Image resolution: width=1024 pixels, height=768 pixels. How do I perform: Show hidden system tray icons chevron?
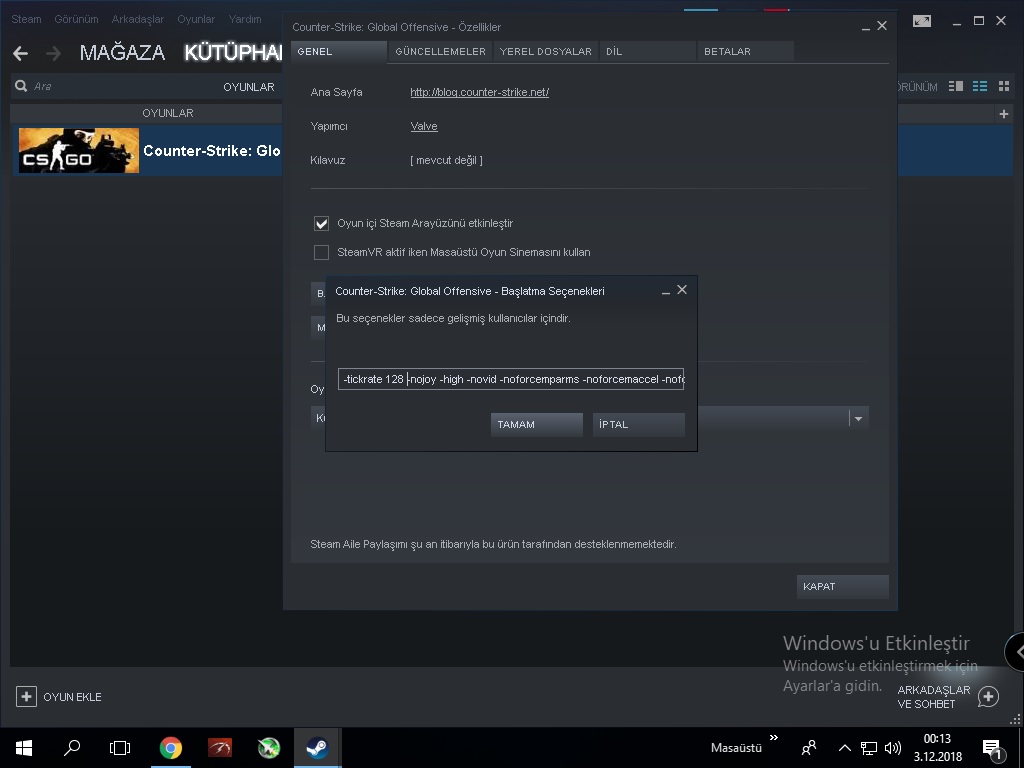tap(844, 748)
